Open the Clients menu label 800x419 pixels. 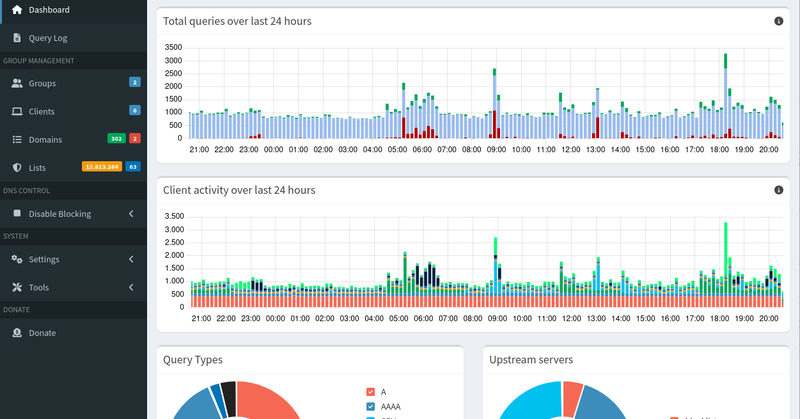(x=41, y=111)
